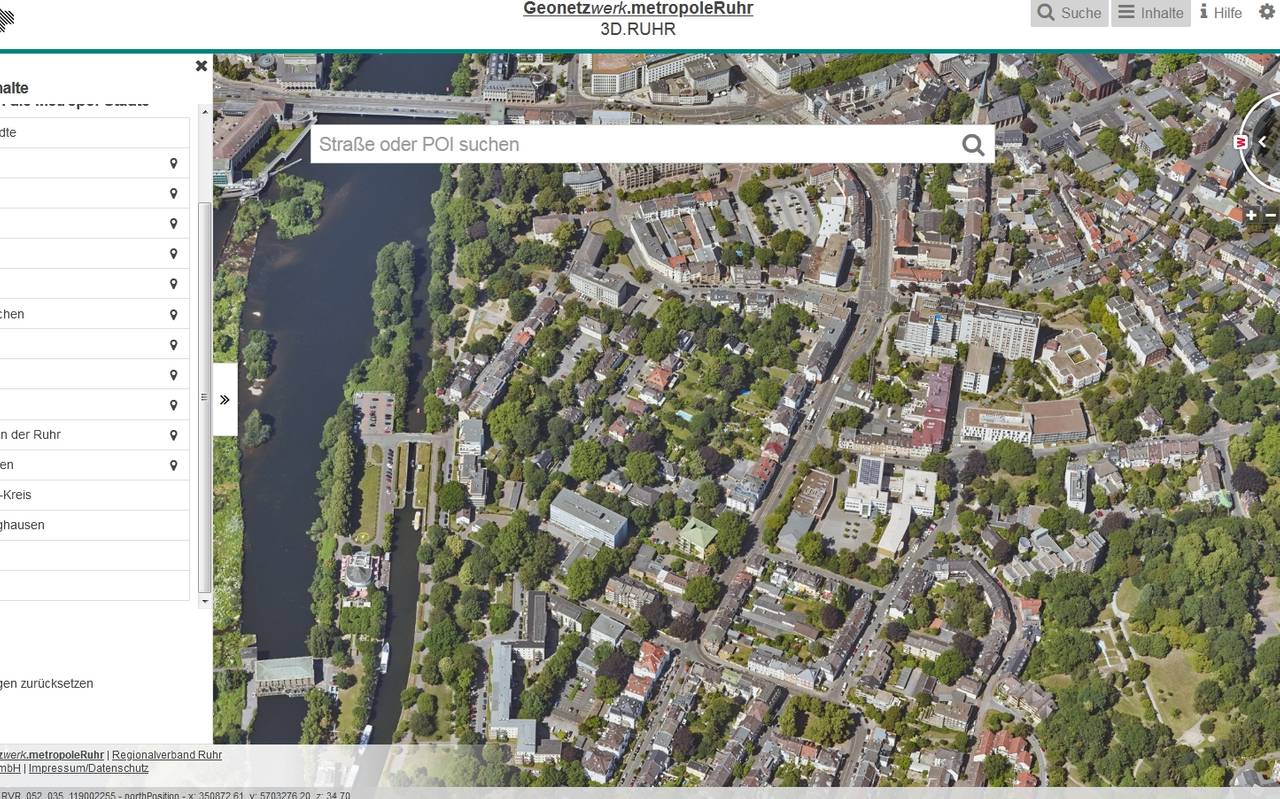This screenshot has height=799, width=1280.
Task: Close the side panel with the X
Action: pyautogui.click(x=201, y=66)
